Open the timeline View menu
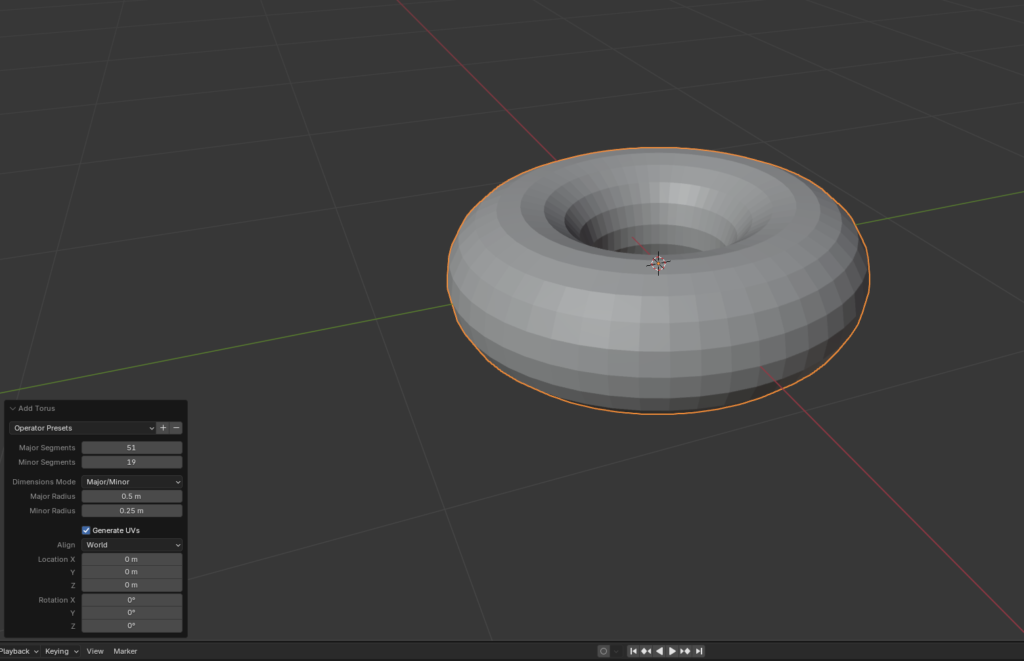This screenshot has height=661, width=1024. tap(95, 651)
